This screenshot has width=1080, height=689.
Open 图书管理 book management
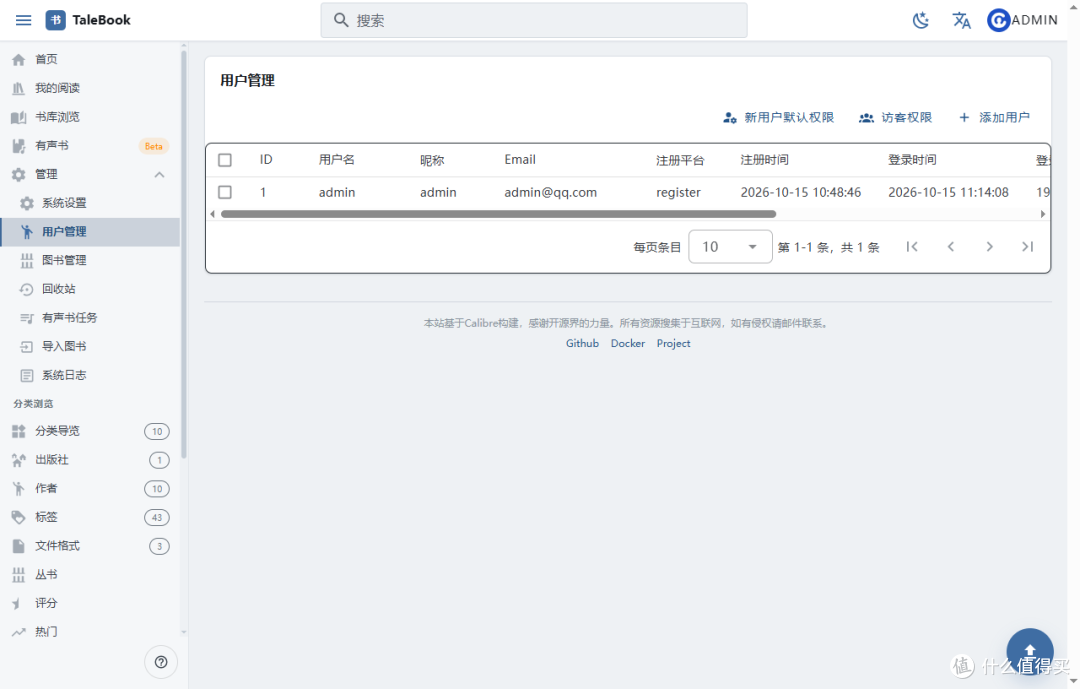coord(90,260)
